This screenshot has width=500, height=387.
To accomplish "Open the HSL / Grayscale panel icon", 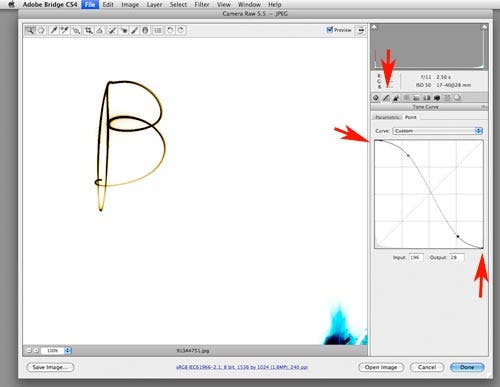I will coord(406,98).
